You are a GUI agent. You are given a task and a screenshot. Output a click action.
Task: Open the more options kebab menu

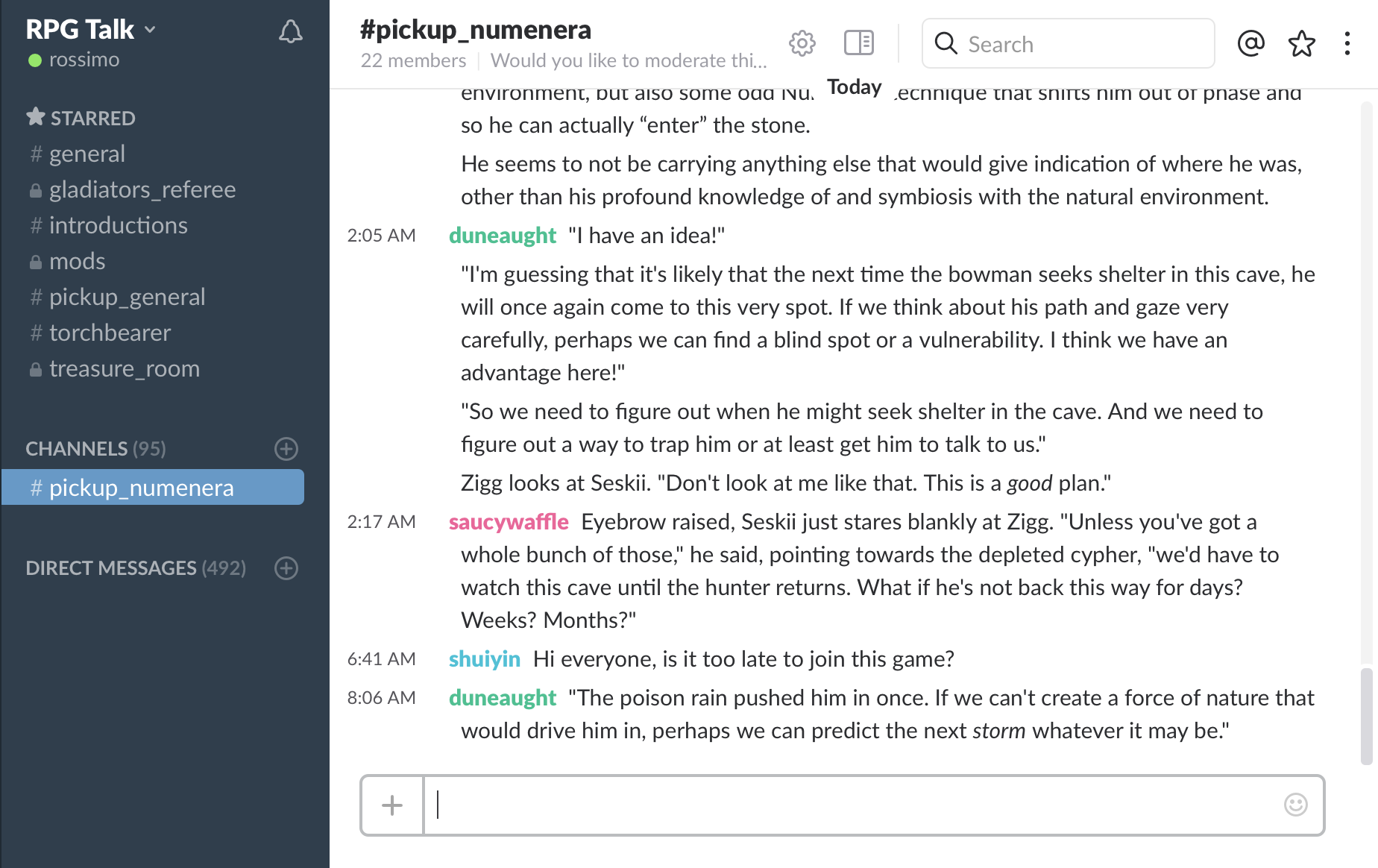(x=1347, y=43)
